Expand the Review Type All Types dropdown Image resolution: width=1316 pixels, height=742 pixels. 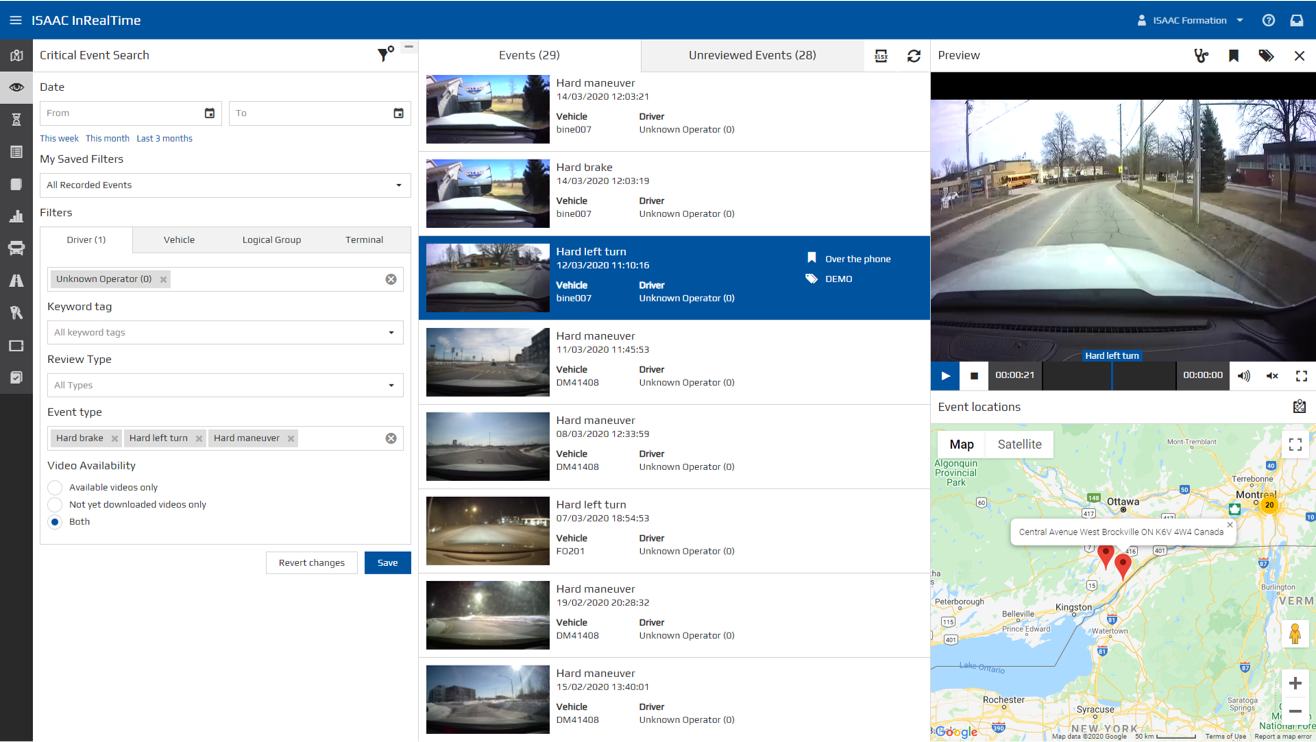225,385
